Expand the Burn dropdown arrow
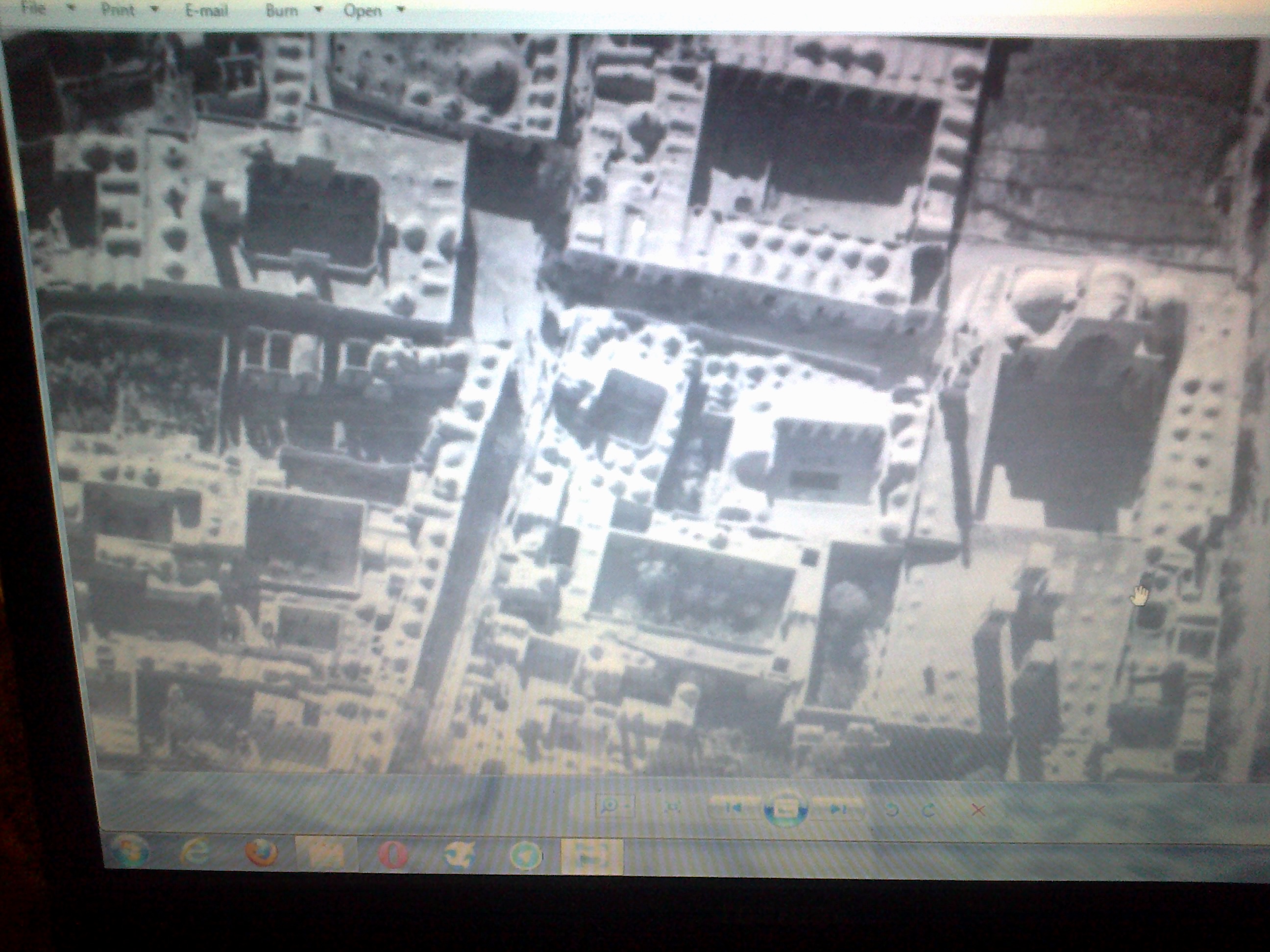 point(318,10)
